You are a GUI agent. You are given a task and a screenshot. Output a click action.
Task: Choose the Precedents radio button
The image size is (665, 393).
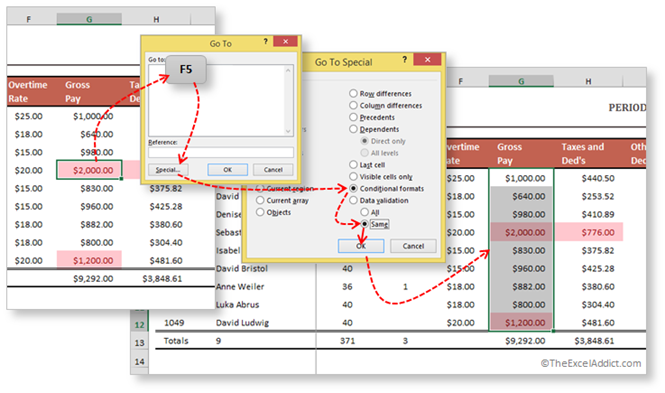[x=353, y=117]
